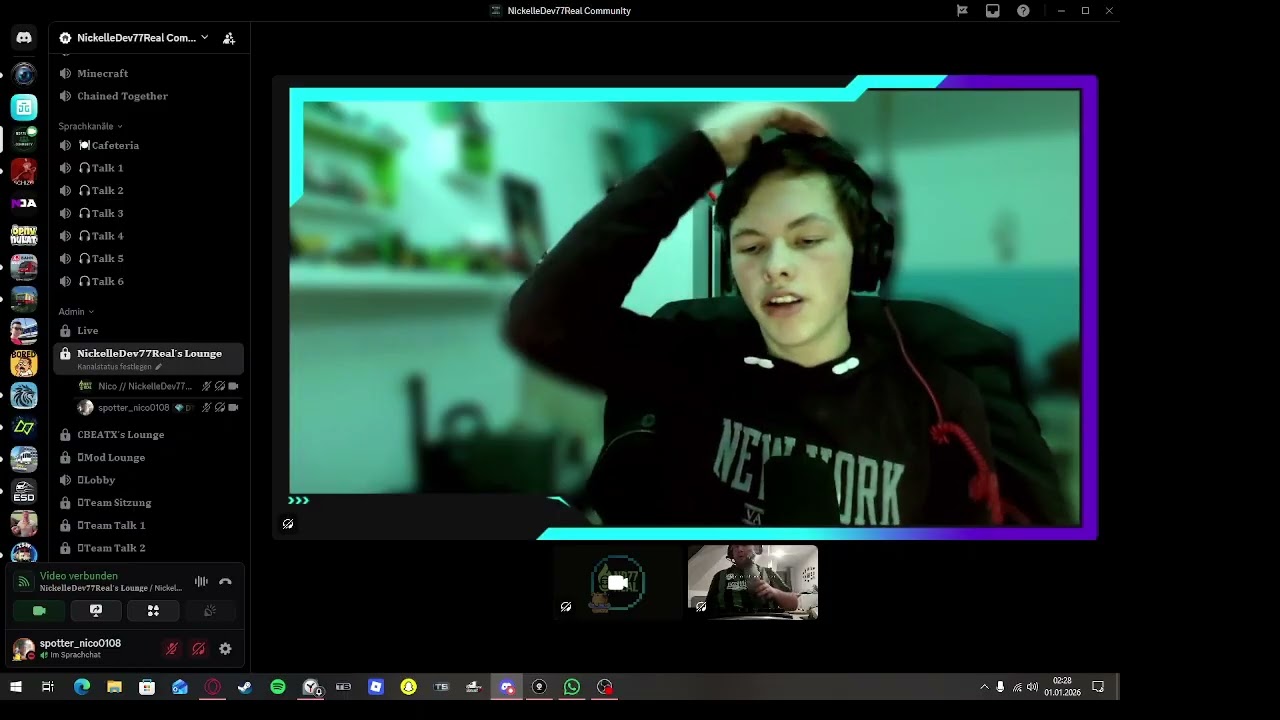
Task: Click the flag icon in title bar
Action: pyautogui.click(x=962, y=11)
